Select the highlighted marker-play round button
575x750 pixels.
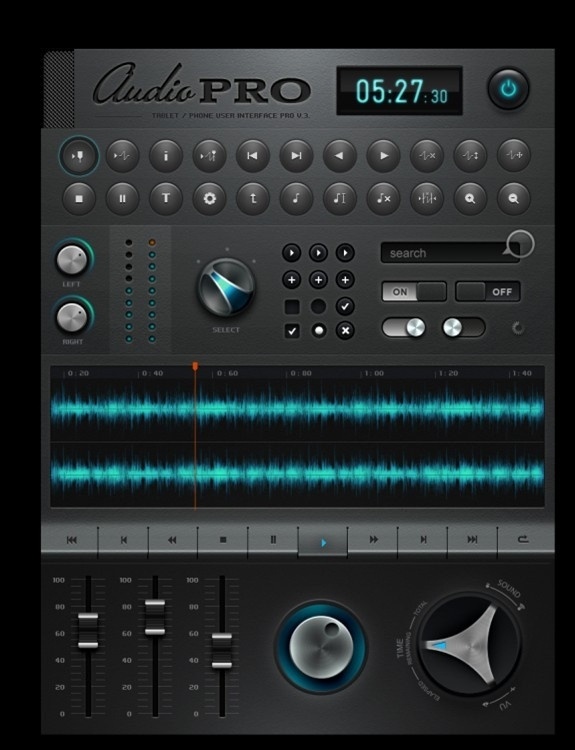click(x=79, y=156)
